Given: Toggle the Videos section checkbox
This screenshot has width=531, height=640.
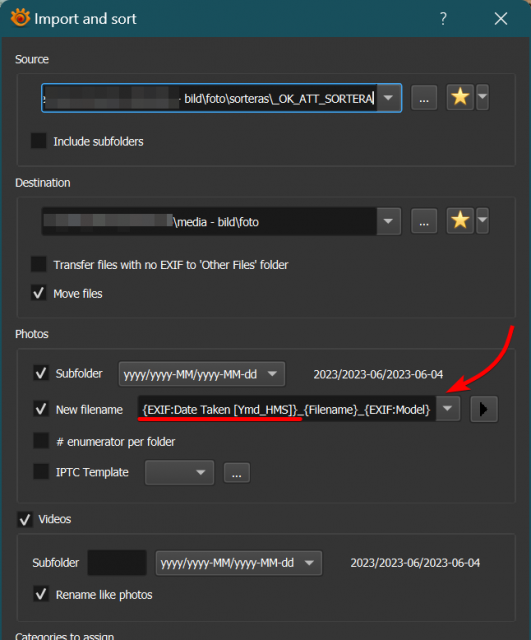Looking at the screenshot, I should click(x=25, y=519).
